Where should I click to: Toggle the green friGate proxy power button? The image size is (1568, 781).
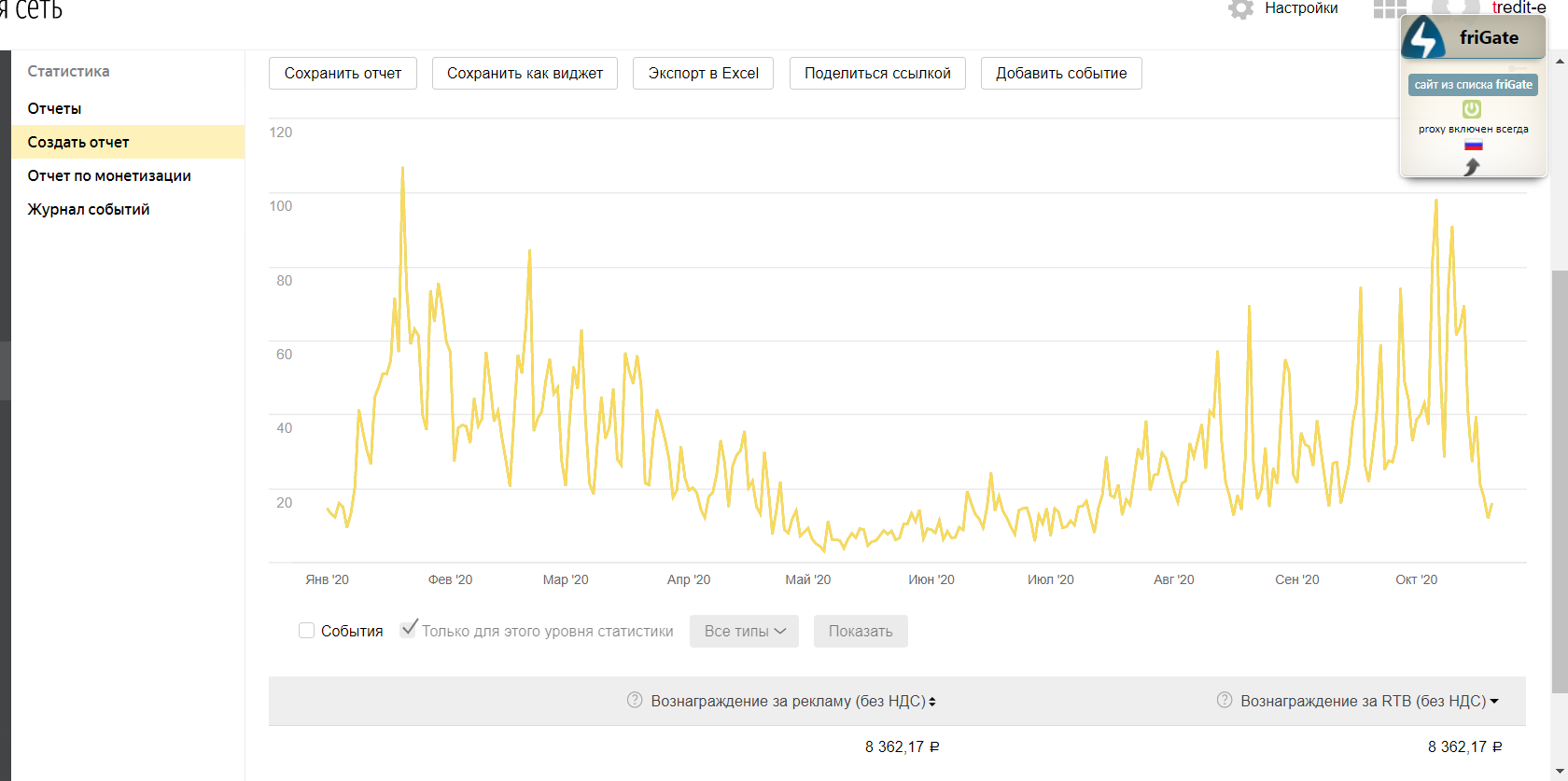pyautogui.click(x=1472, y=109)
